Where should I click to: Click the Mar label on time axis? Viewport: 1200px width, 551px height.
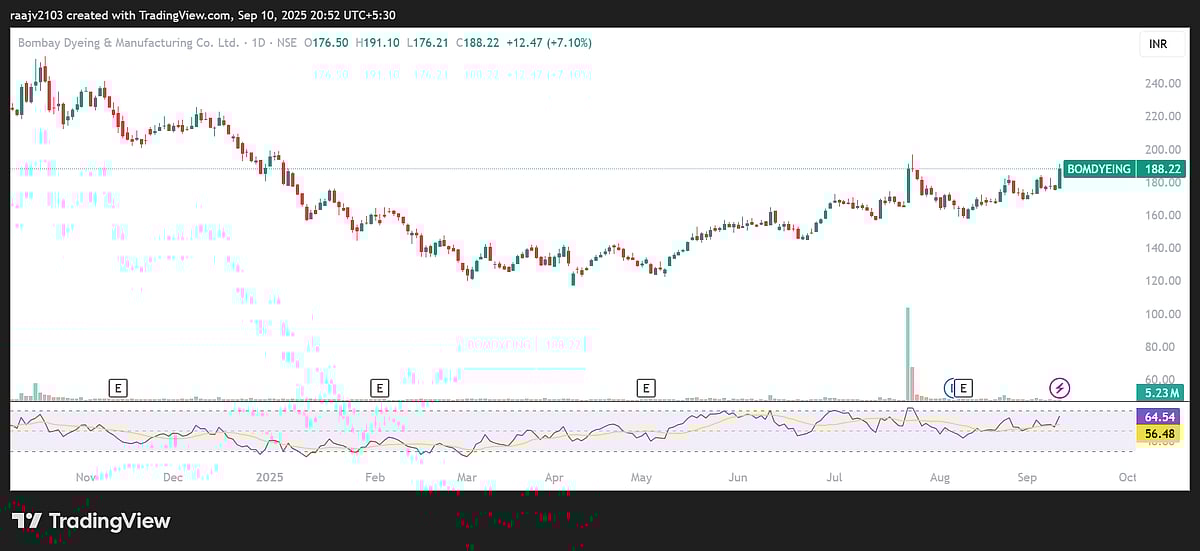click(x=467, y=478)
